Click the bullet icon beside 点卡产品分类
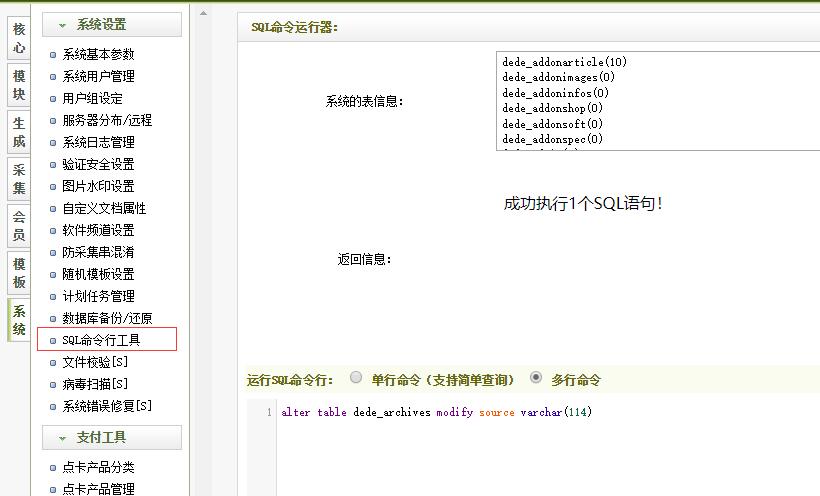The image size is (820, 496). pyautogui.click(x=53, y=467)
